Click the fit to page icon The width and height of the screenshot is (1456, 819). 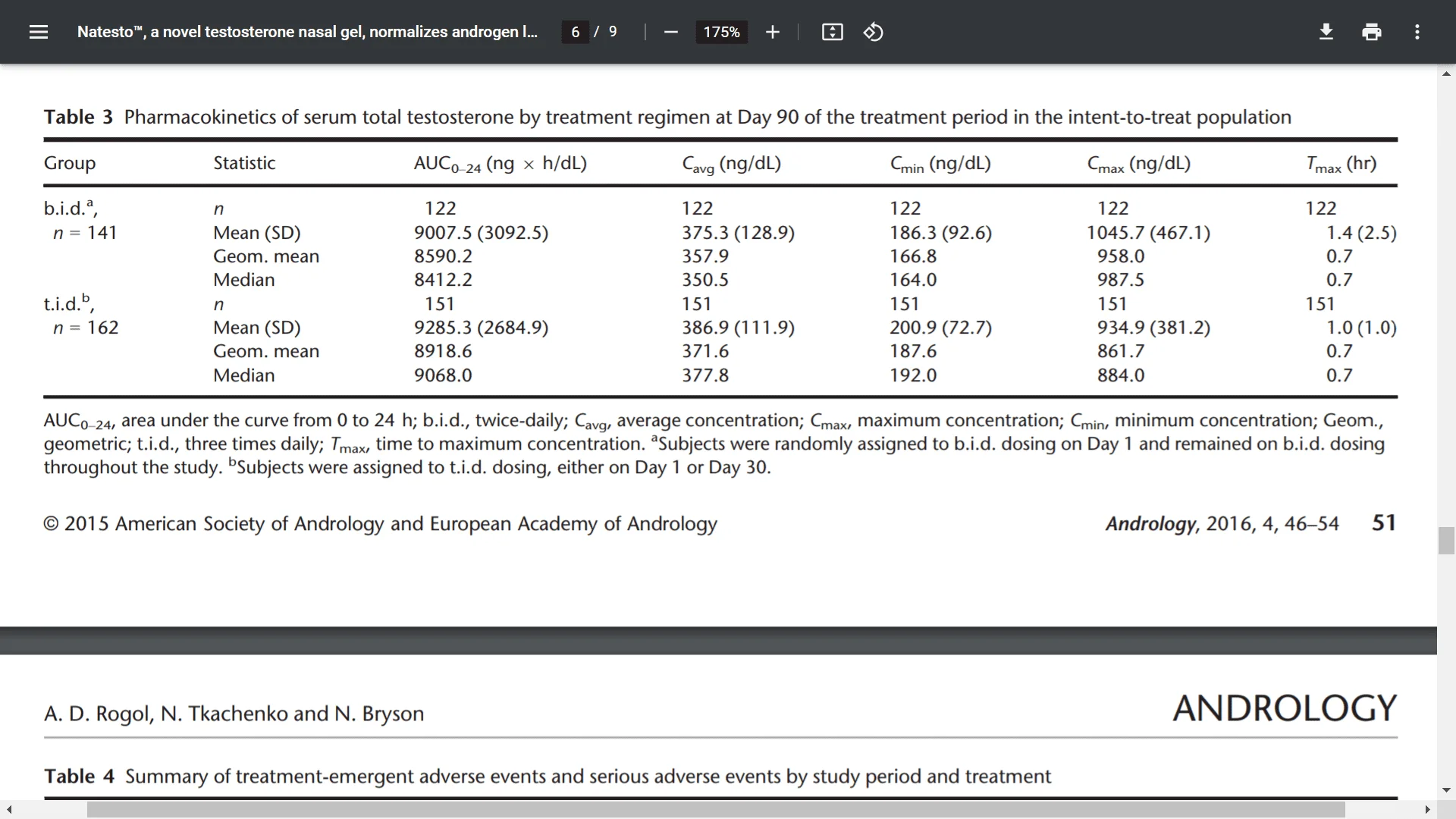click(x=832, y=32)
